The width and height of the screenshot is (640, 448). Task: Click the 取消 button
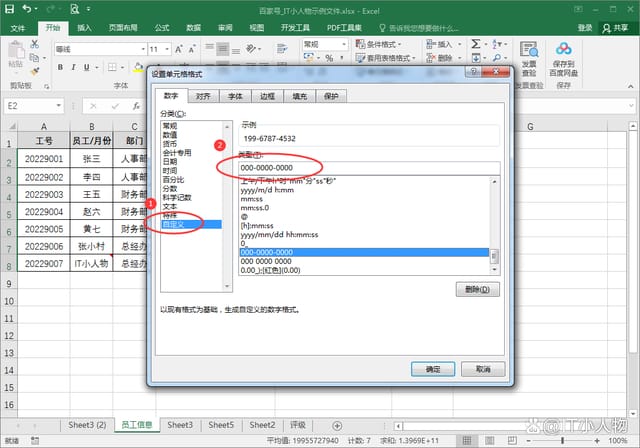[x=482, y=369]
